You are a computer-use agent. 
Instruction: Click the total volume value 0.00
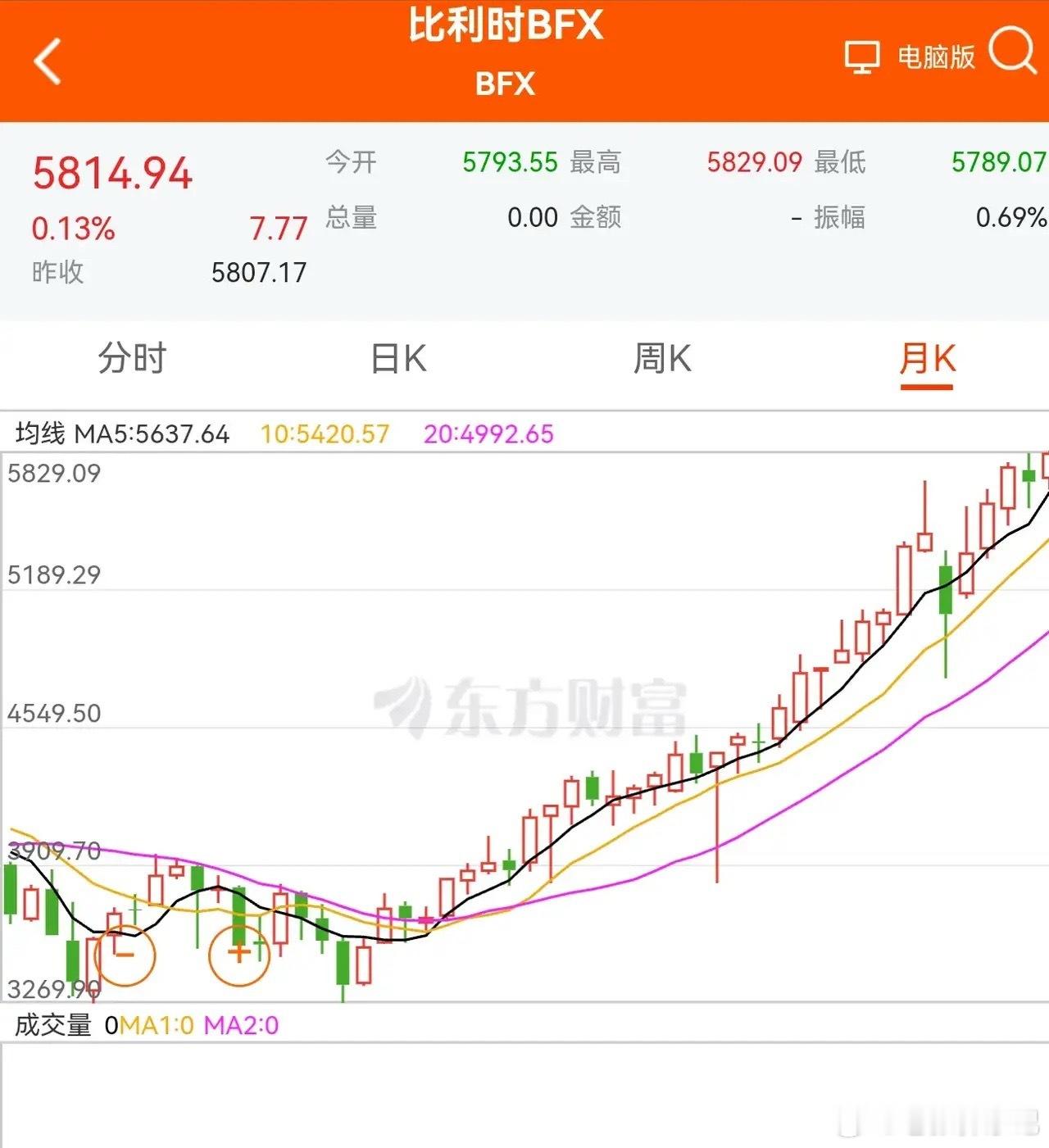click(x=533, y=217)
